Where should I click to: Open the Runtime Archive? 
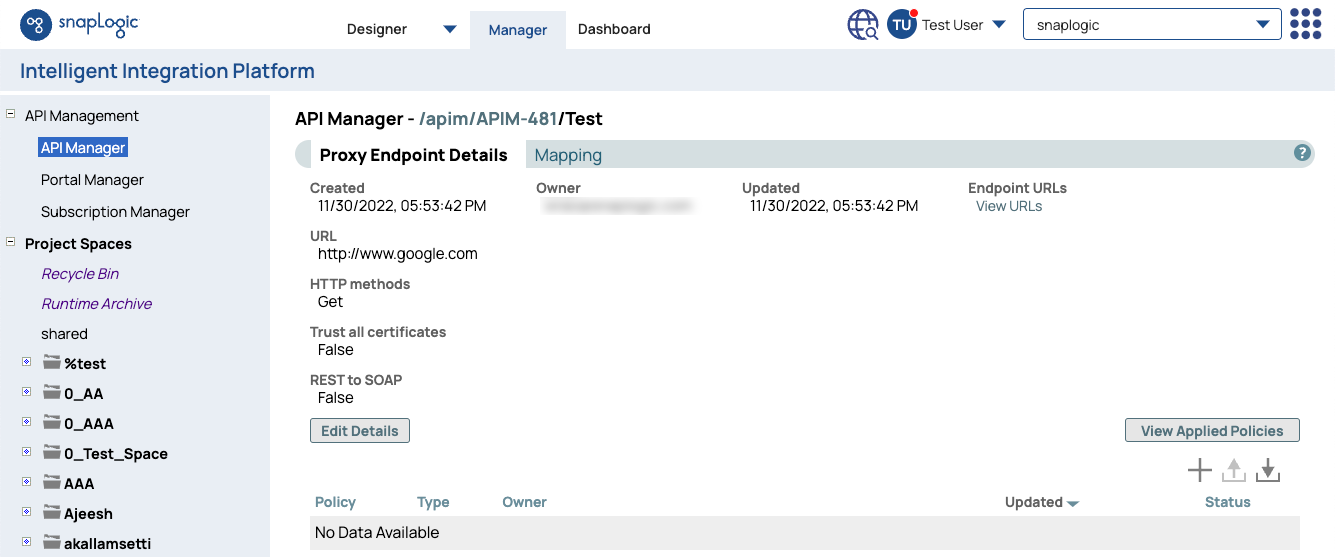(97, 304)
